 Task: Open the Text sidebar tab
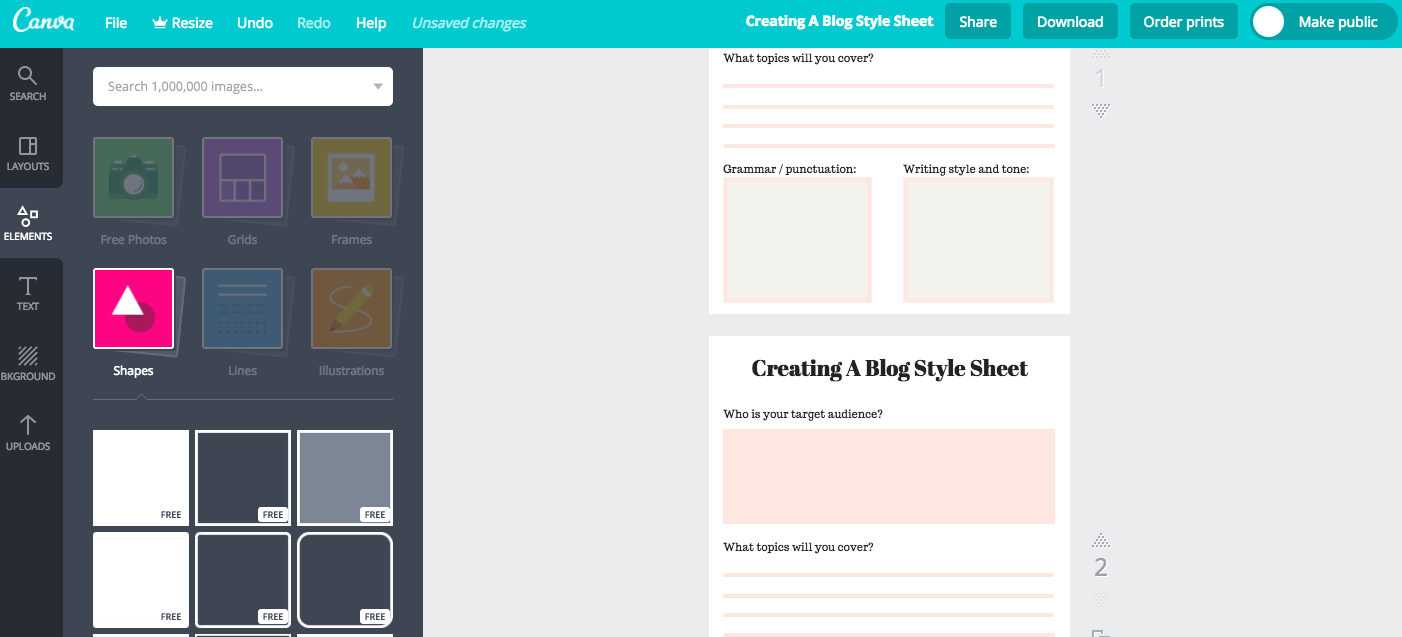click(x=28, y=293)
